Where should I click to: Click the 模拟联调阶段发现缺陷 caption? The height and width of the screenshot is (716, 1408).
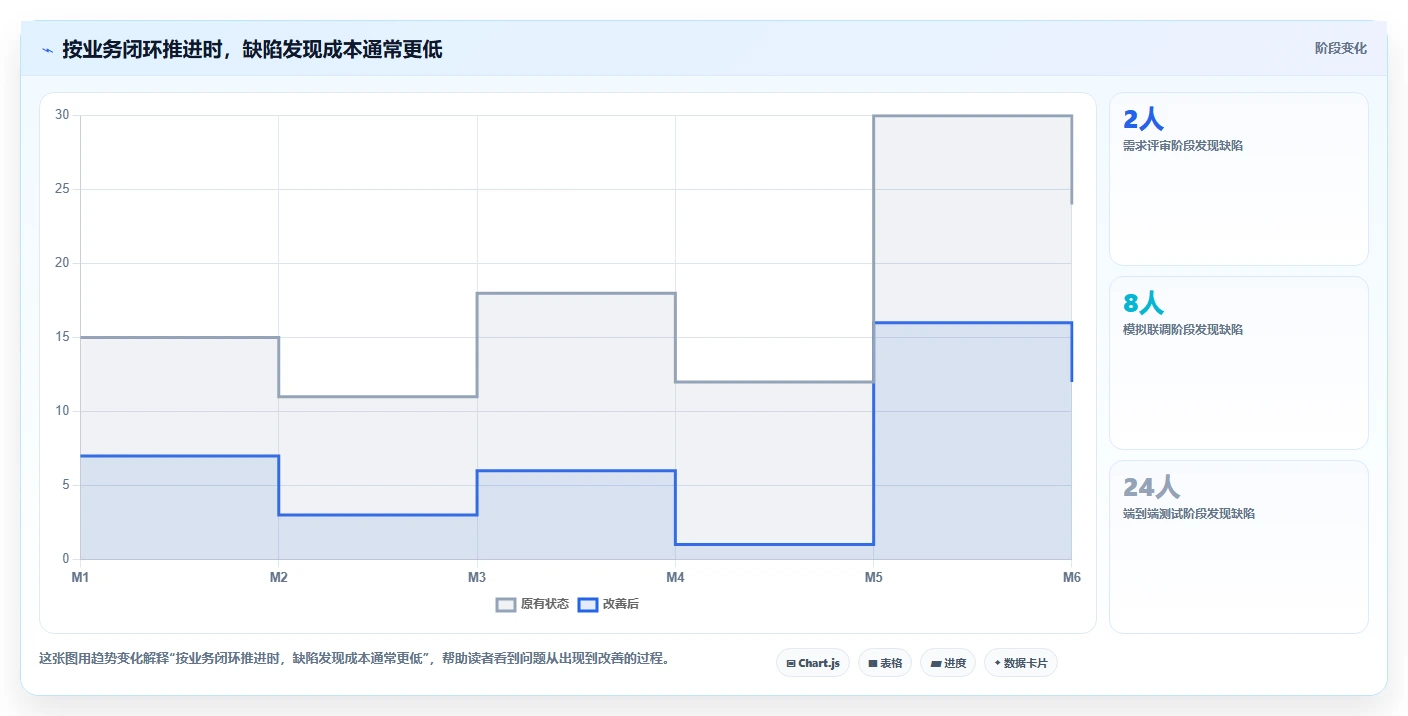(1183, 329)
